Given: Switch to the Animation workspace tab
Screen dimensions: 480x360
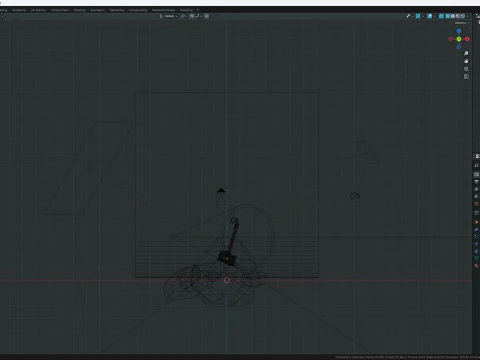Looking at the screenshot, I should coord(98,10).
